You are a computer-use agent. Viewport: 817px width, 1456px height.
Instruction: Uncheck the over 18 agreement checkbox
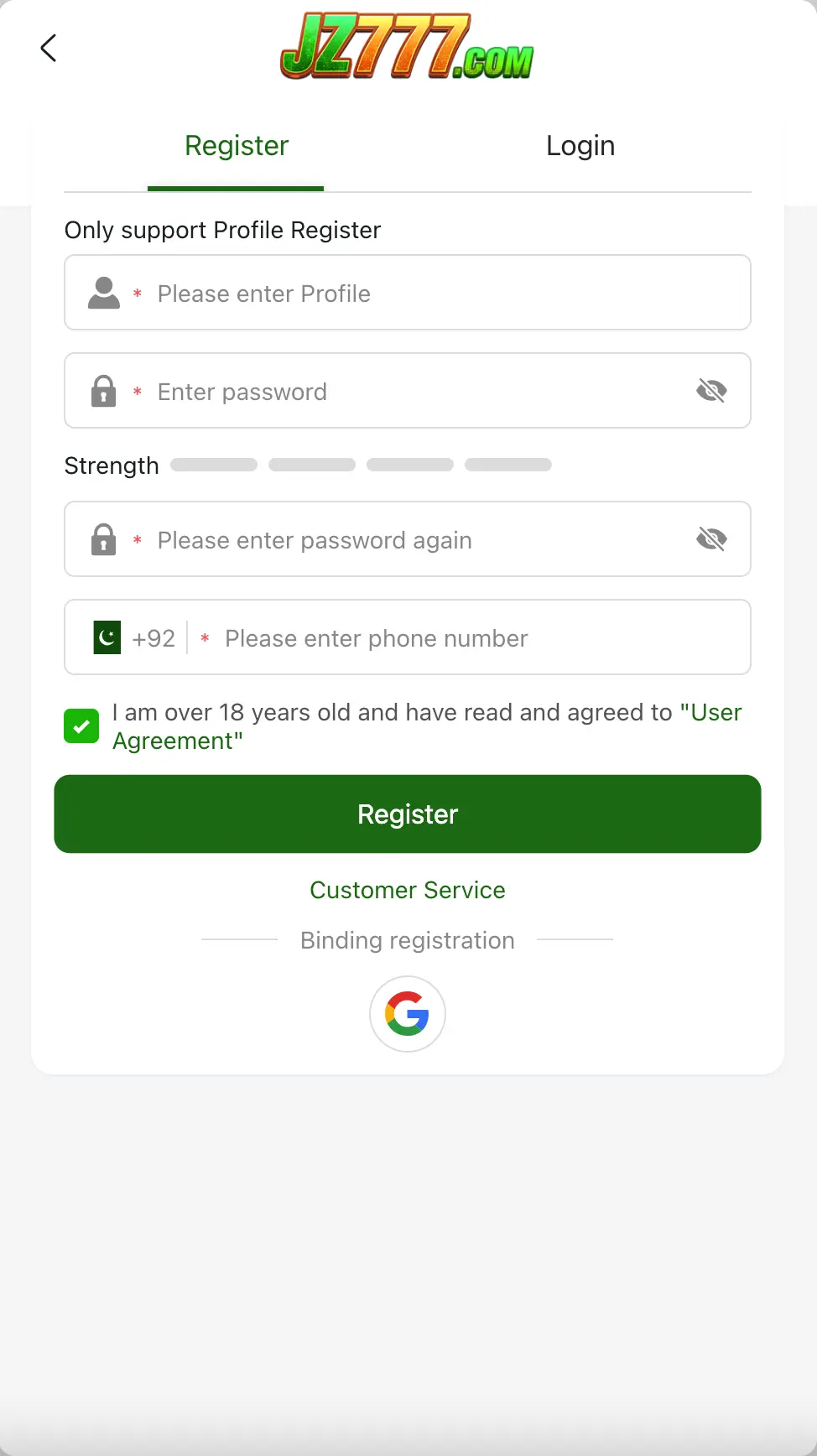(x=81, y=726)
